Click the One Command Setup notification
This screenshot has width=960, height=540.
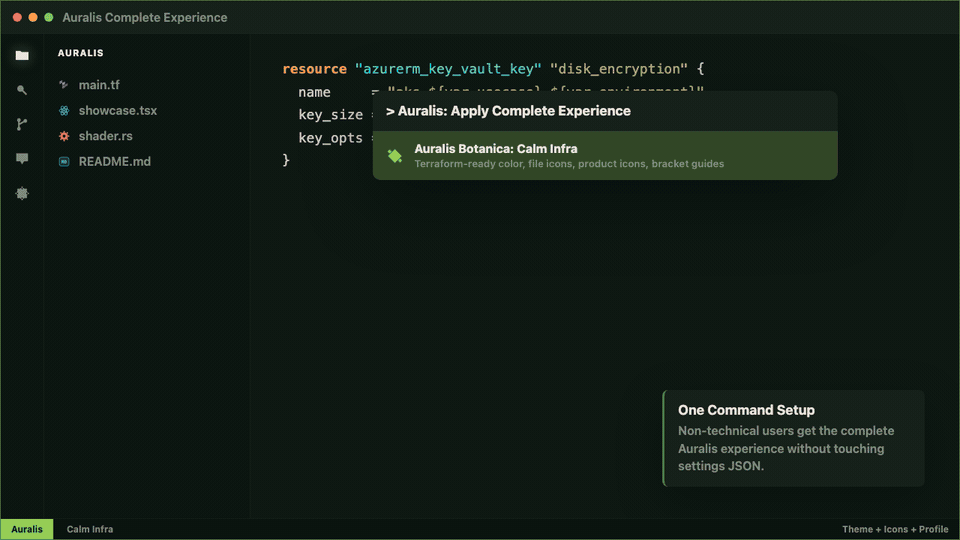tap(793, 438)
